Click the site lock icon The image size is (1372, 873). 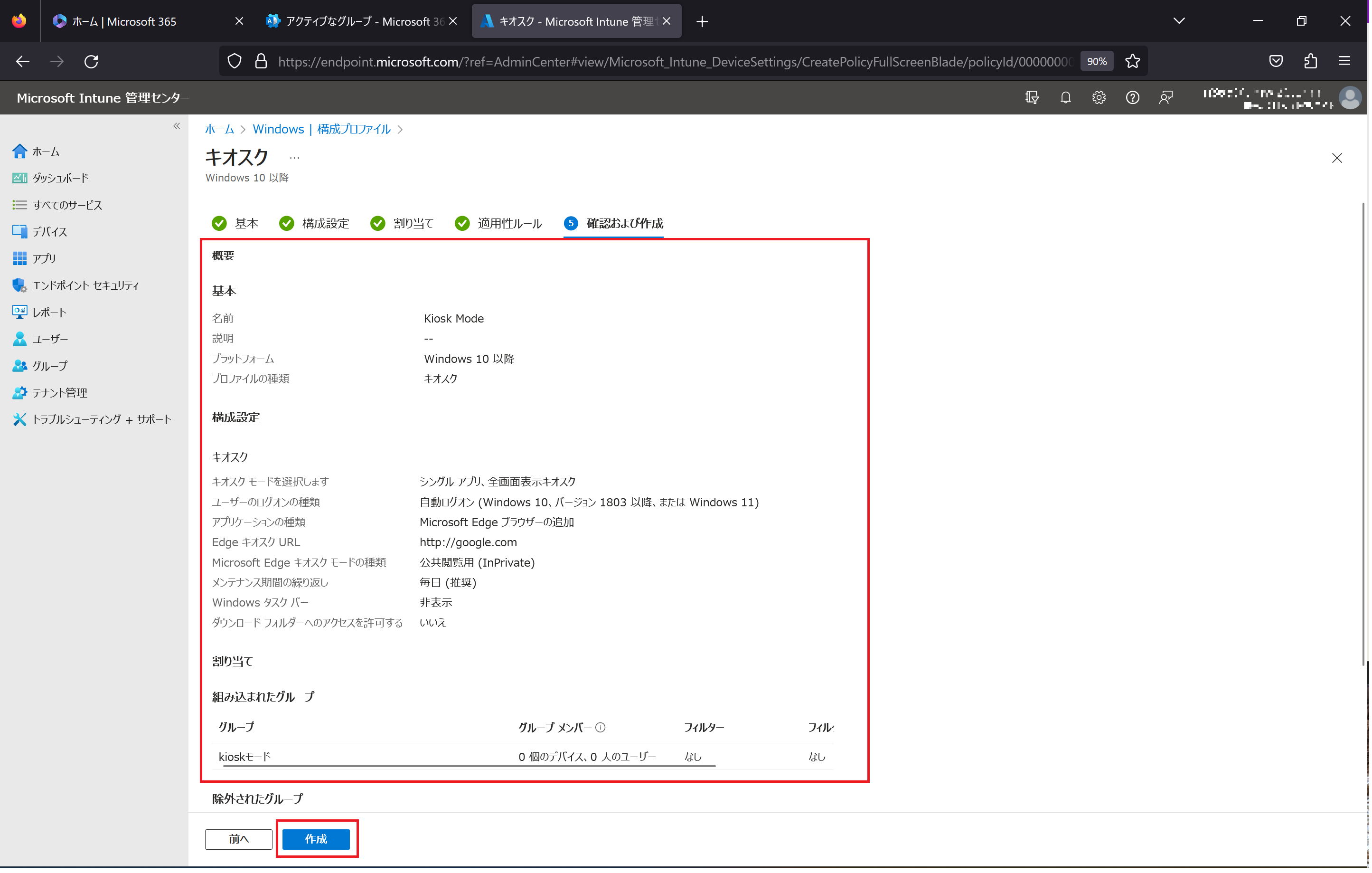click(x=262, y=62)
